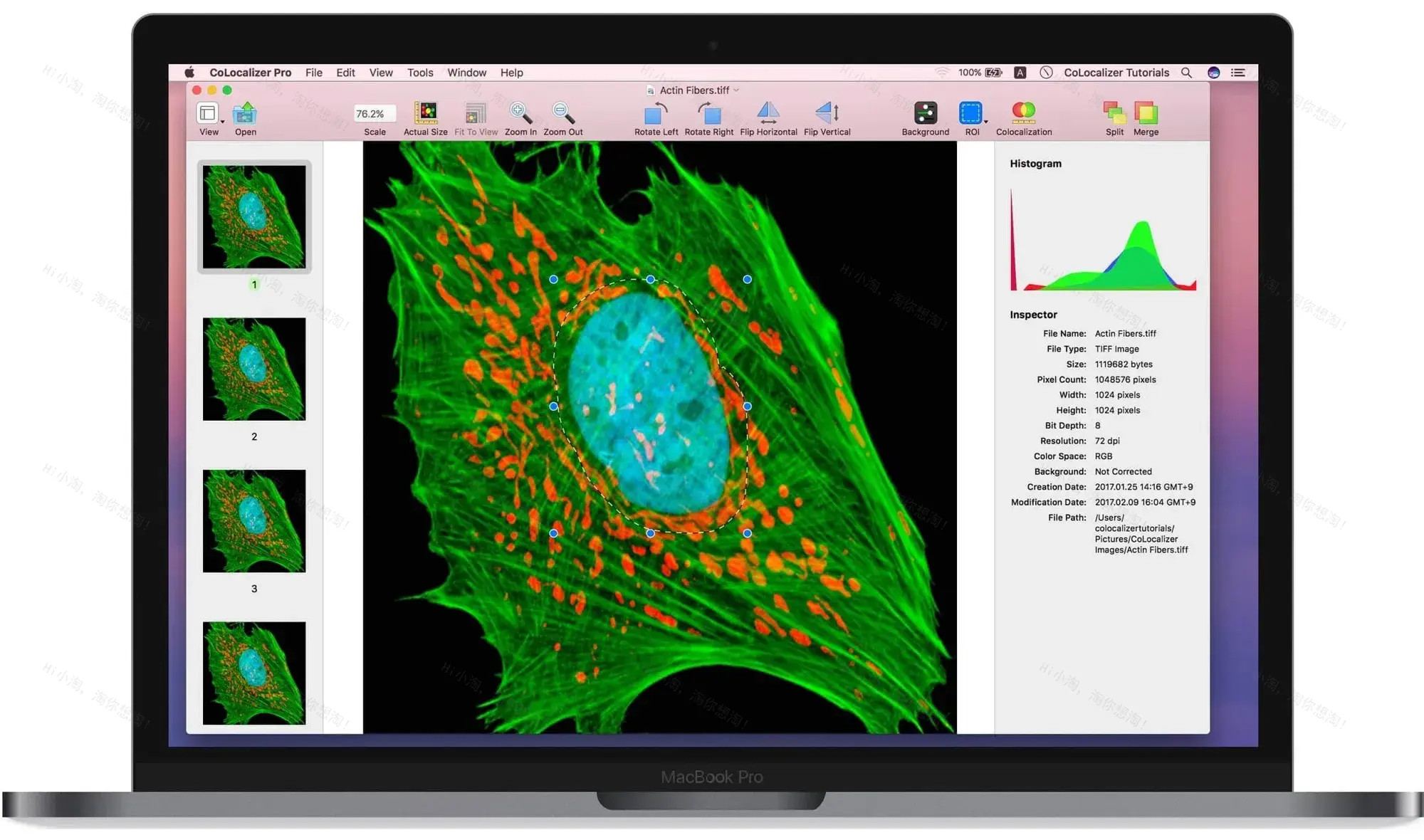
Task: Open the Actin Fibers.tiff title bar dropdown
Action: pyautogui.click(x=736, y=90)
